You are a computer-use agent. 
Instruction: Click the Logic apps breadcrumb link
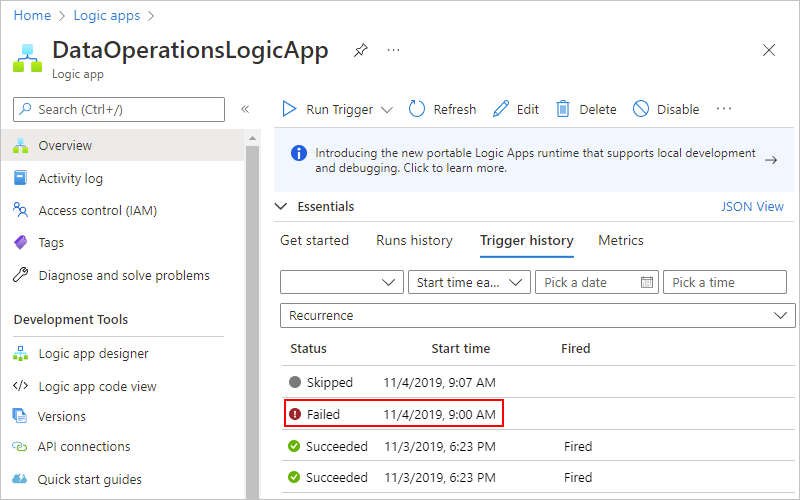[107, 16]
